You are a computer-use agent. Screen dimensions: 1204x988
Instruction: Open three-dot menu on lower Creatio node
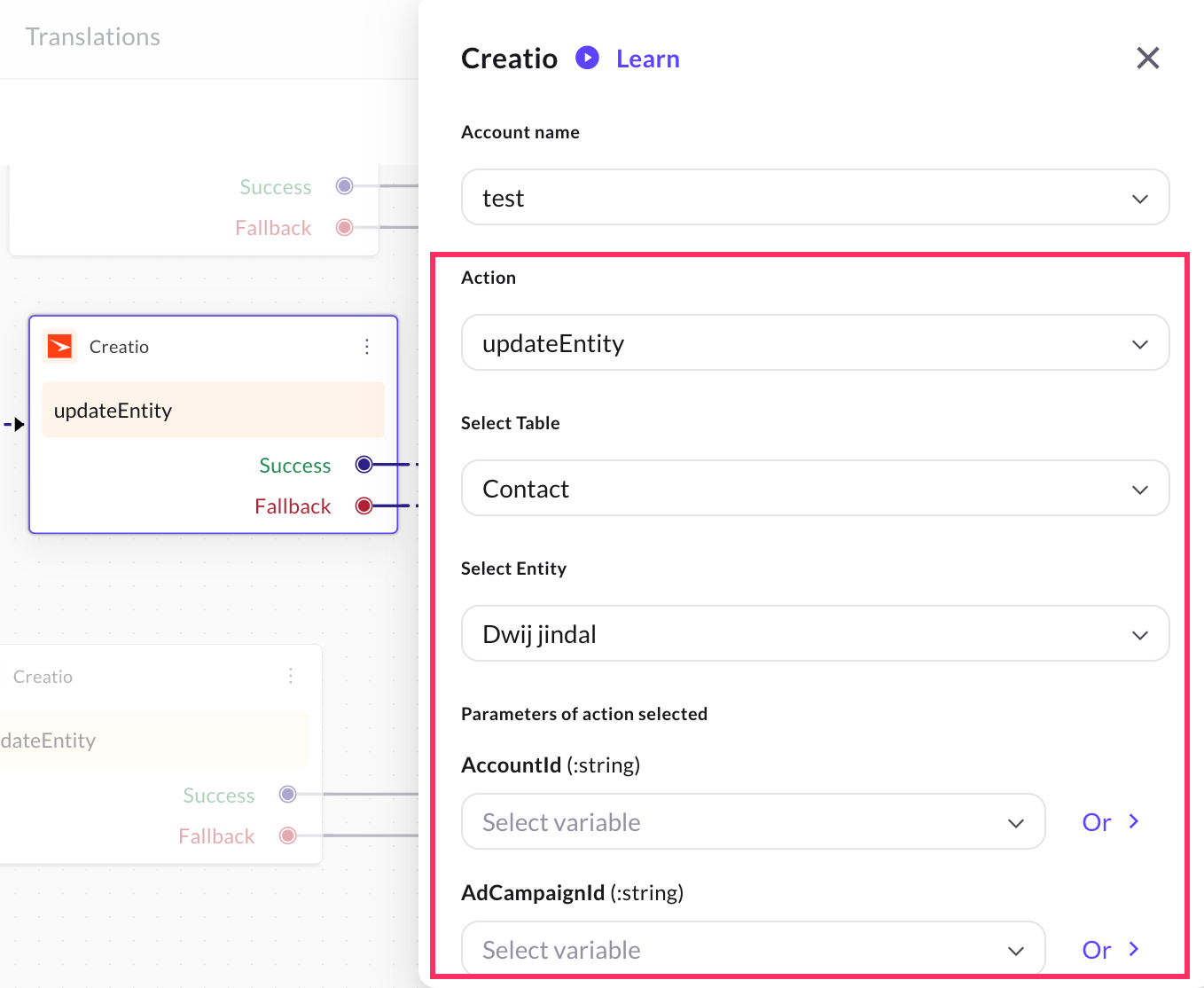coord(291,677)
